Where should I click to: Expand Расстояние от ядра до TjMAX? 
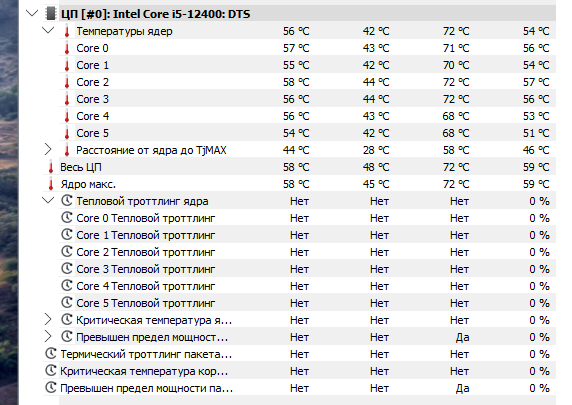48,150
